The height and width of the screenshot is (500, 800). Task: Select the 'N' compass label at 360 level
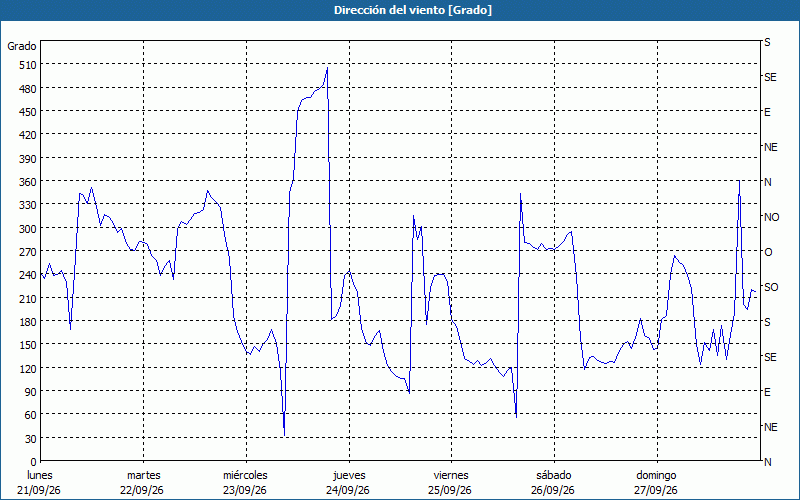coord(768,182)
